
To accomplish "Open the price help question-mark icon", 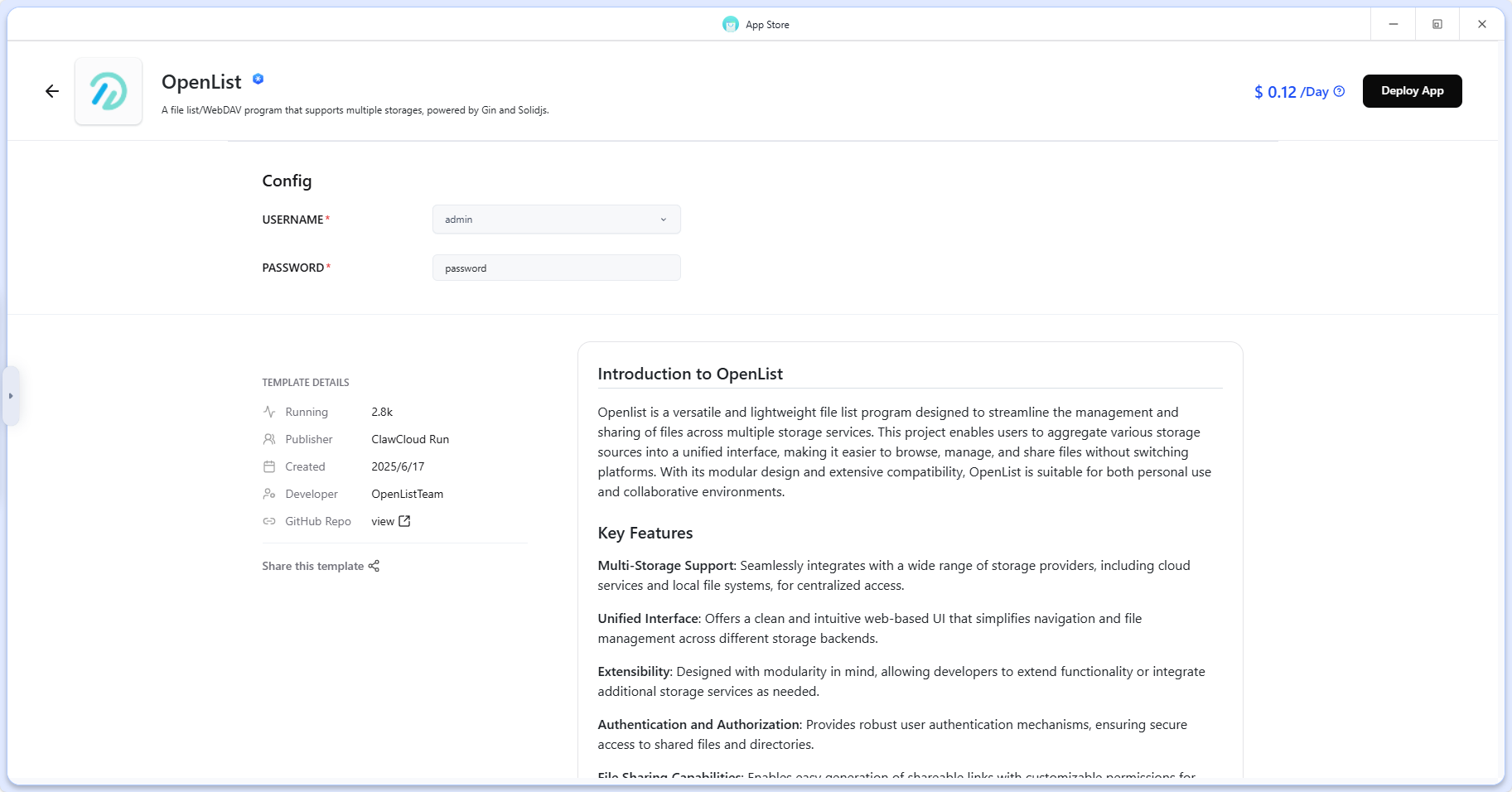I will 1339,91.
